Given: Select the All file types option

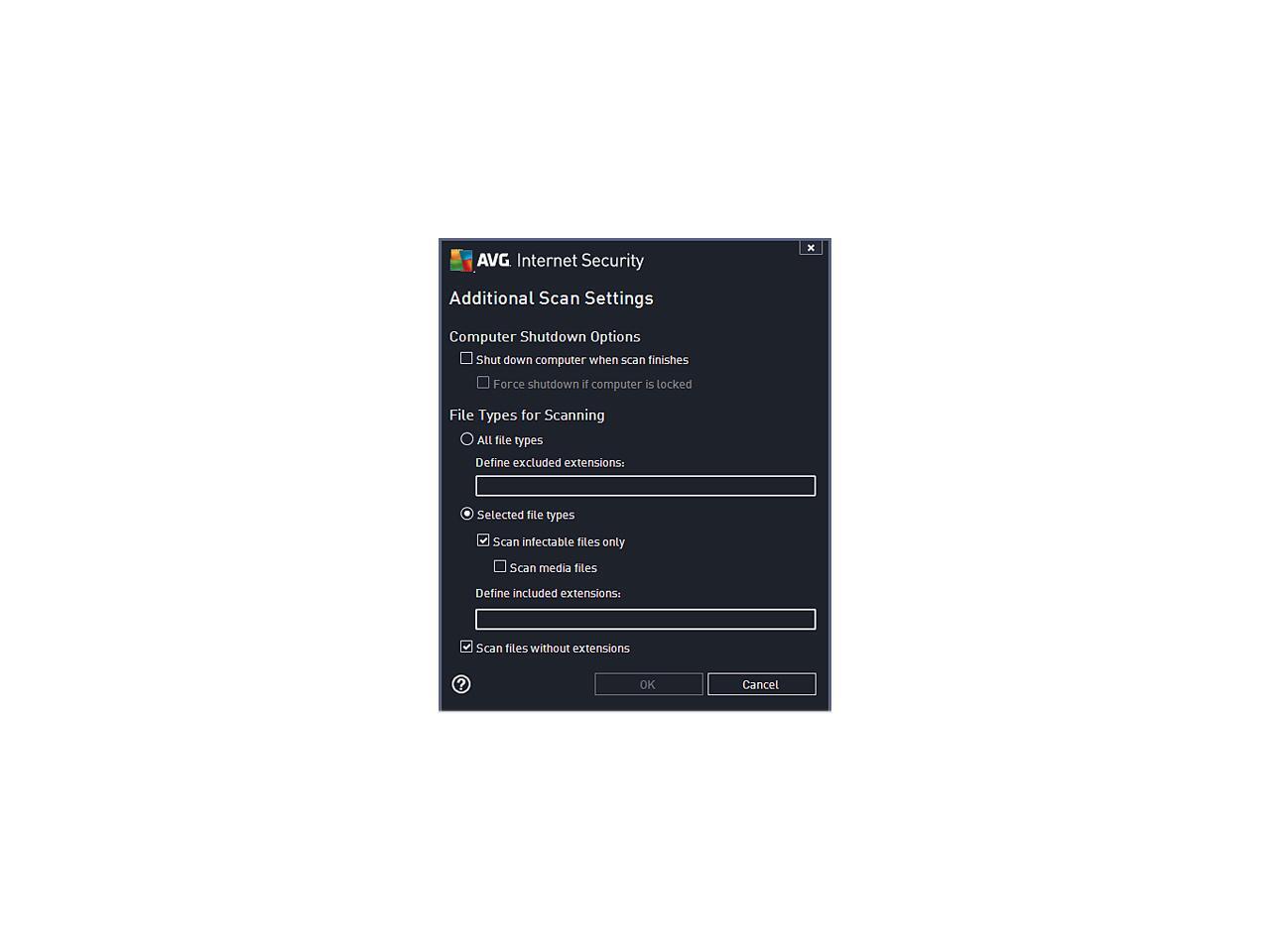Looking at the screenshot, I should pyautogui.click(x=466, y=439).
